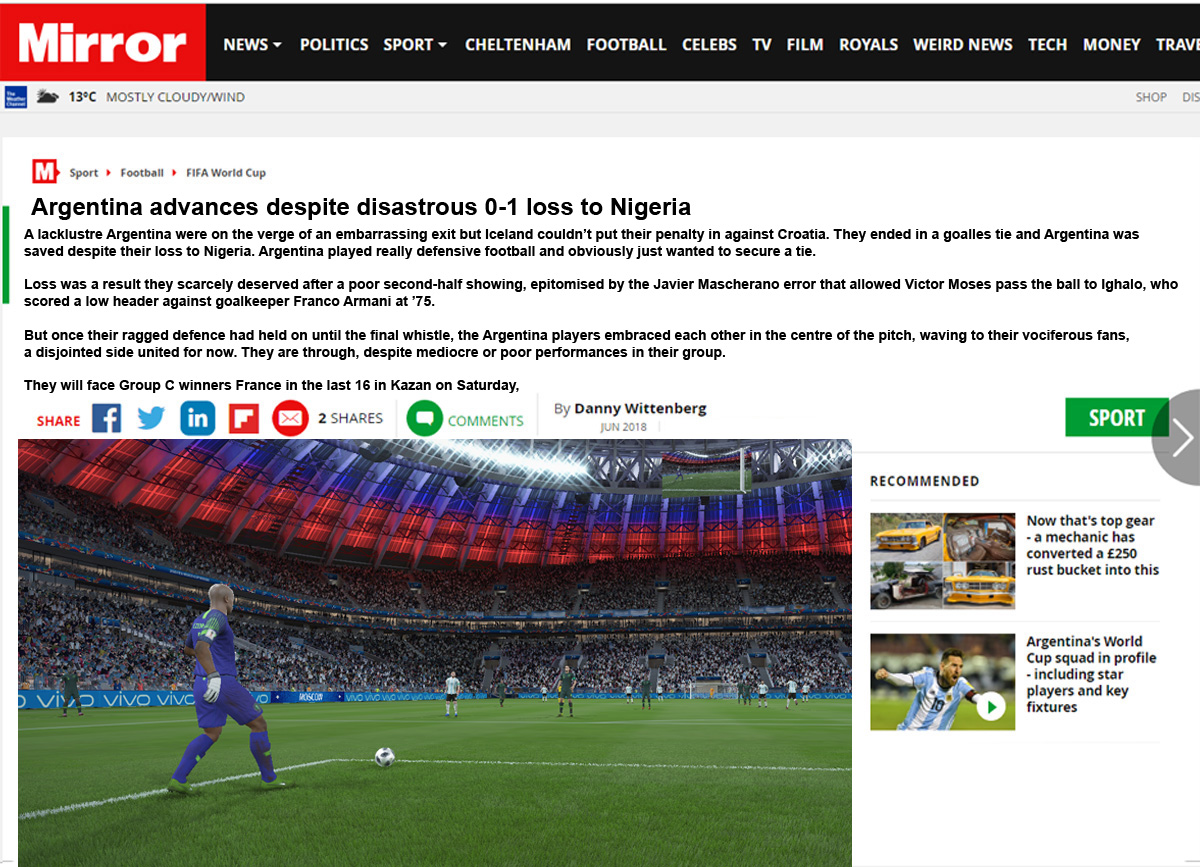1200x867 pixels.
Task: Click the green SPORT button
Action: [1117, 417]
